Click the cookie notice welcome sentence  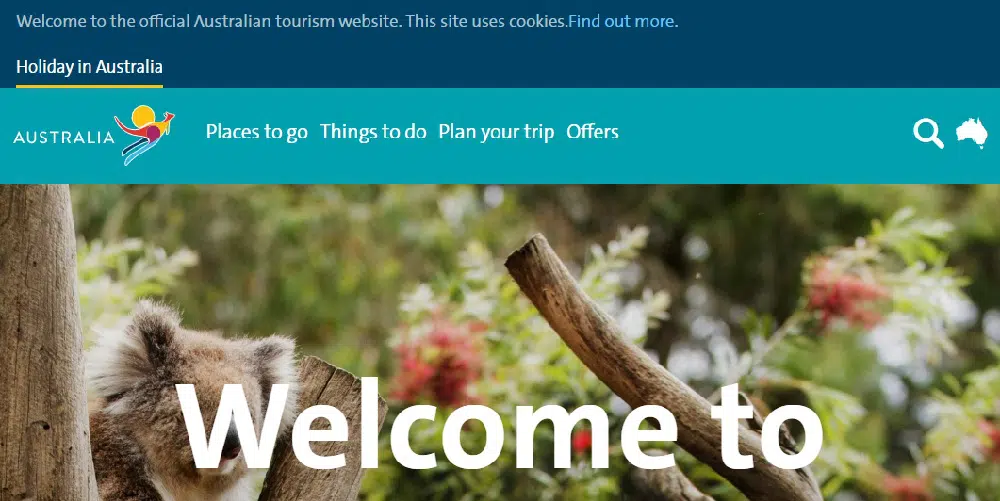pos(291,21)
